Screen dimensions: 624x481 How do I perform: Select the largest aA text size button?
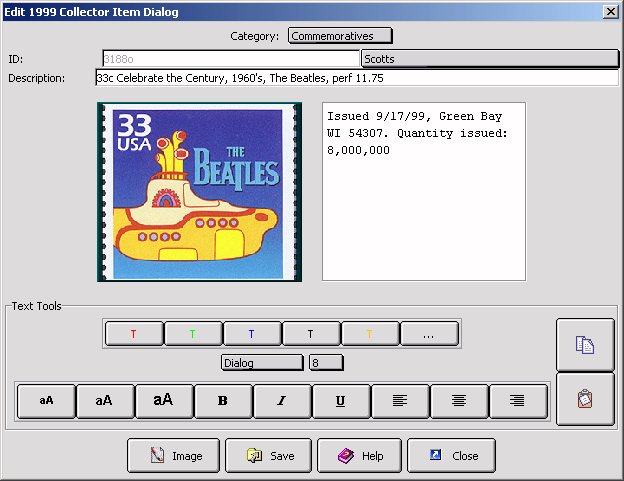[x=163, y=401]
